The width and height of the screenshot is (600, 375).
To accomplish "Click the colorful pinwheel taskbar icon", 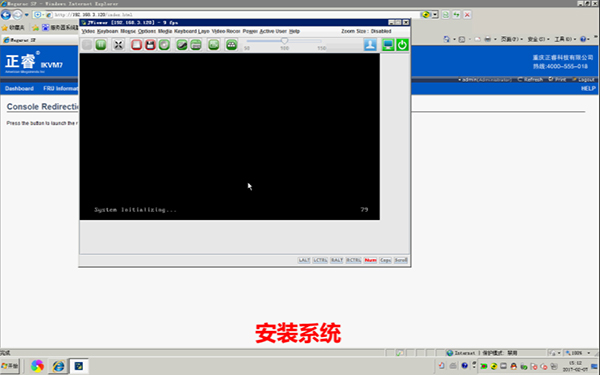I will click(x=37, y=366).
